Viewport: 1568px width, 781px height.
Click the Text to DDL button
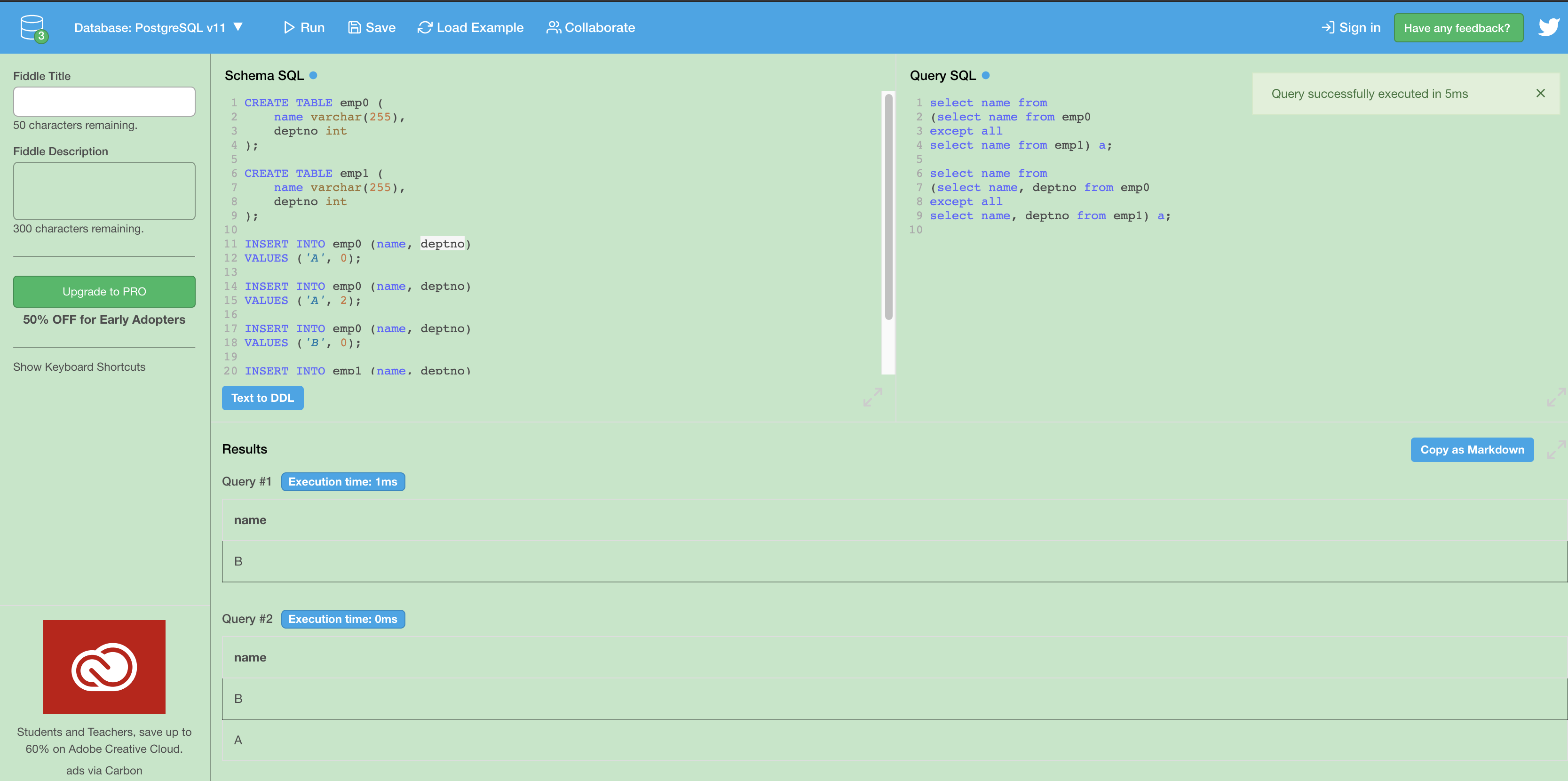[x=262, y=398]
